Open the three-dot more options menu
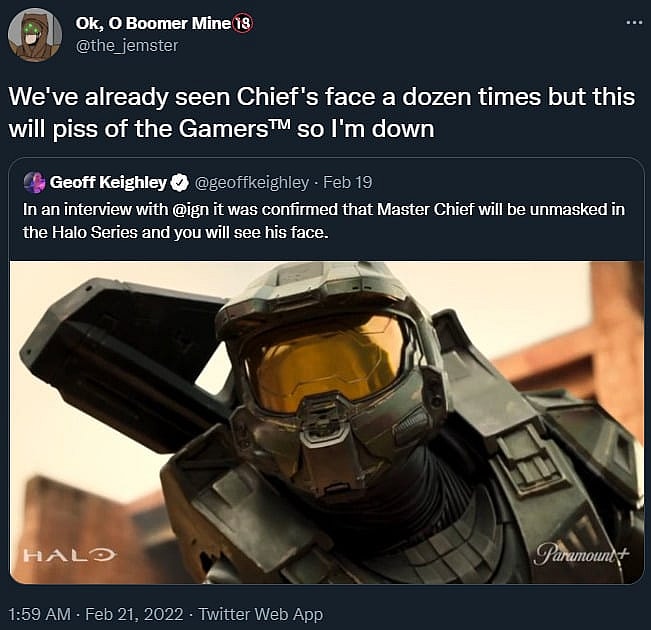 click(634, 22)
